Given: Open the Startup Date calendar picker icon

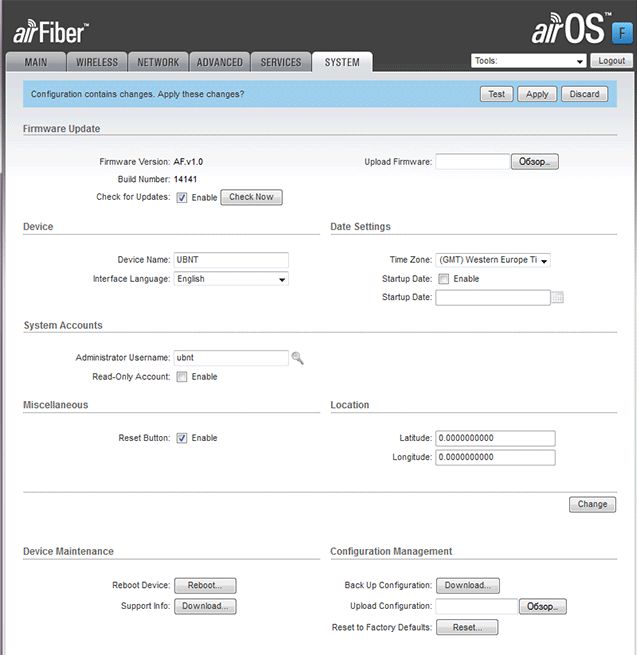Looking at the screenshot, I should 558,297.
